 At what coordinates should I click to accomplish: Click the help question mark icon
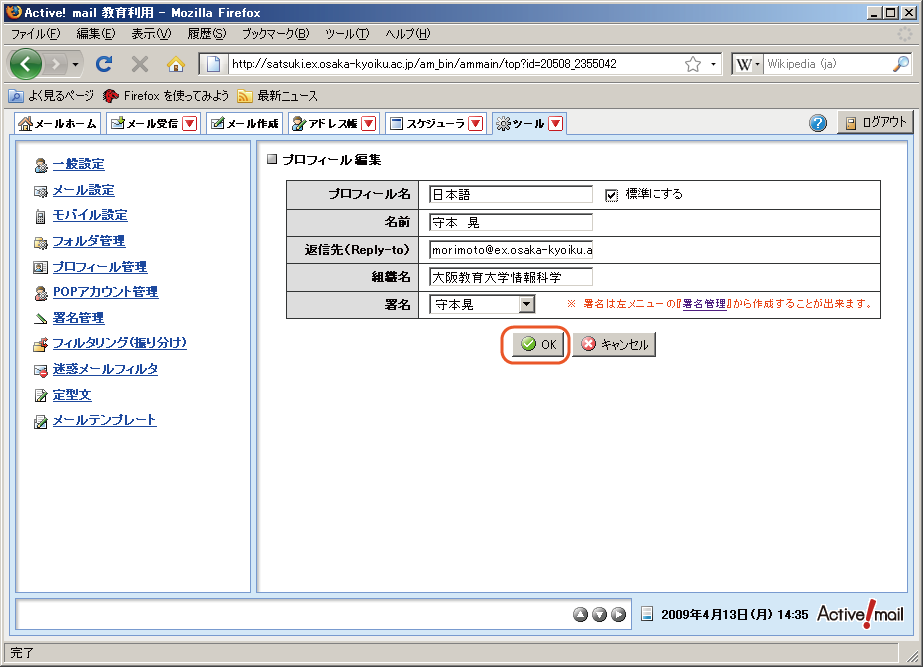818,123
